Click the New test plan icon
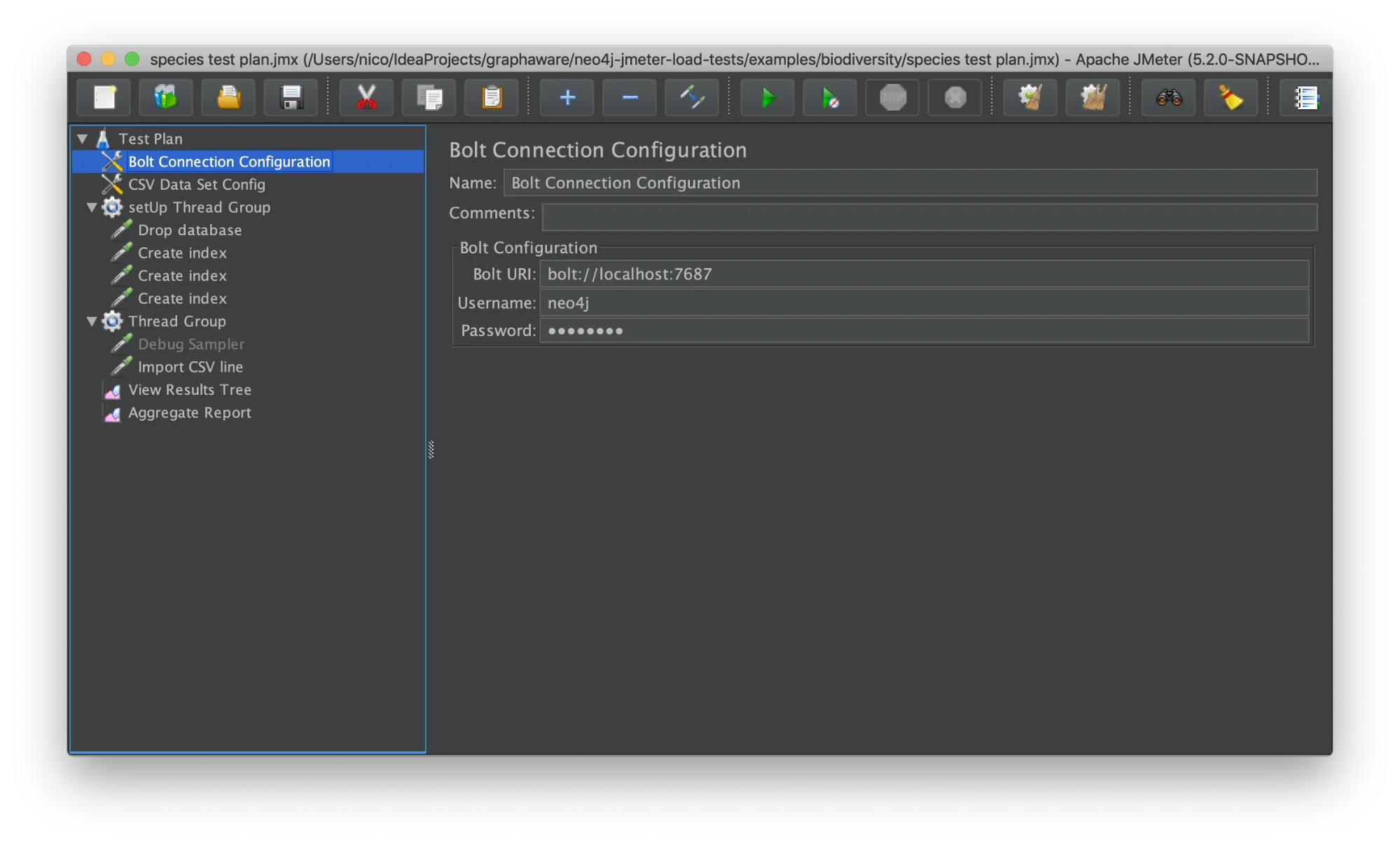Image resolution: width=1400 pixels, height=845 pixels. (104, 97)
